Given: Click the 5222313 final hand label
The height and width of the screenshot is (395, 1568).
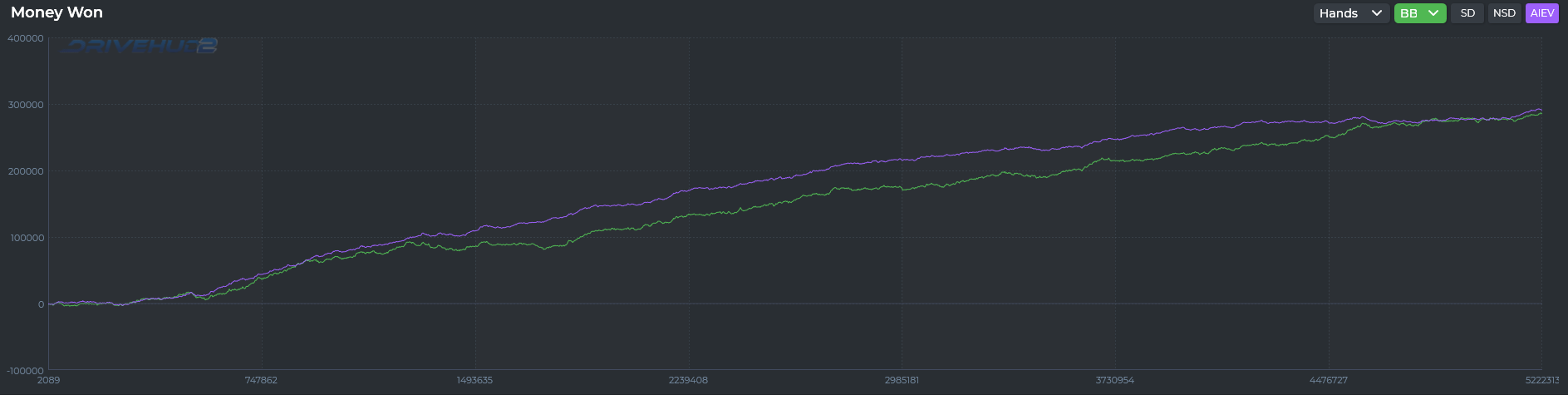Looking at the screenshot, I should (x=1540, y=380).
